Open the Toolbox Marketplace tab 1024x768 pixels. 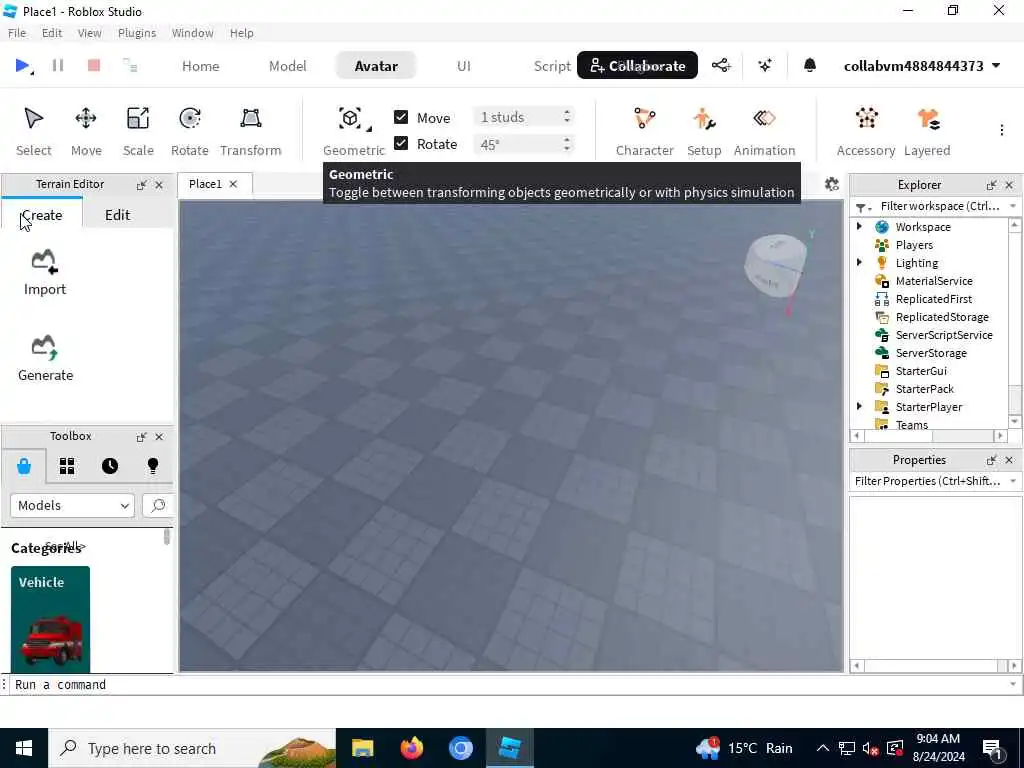24,466
